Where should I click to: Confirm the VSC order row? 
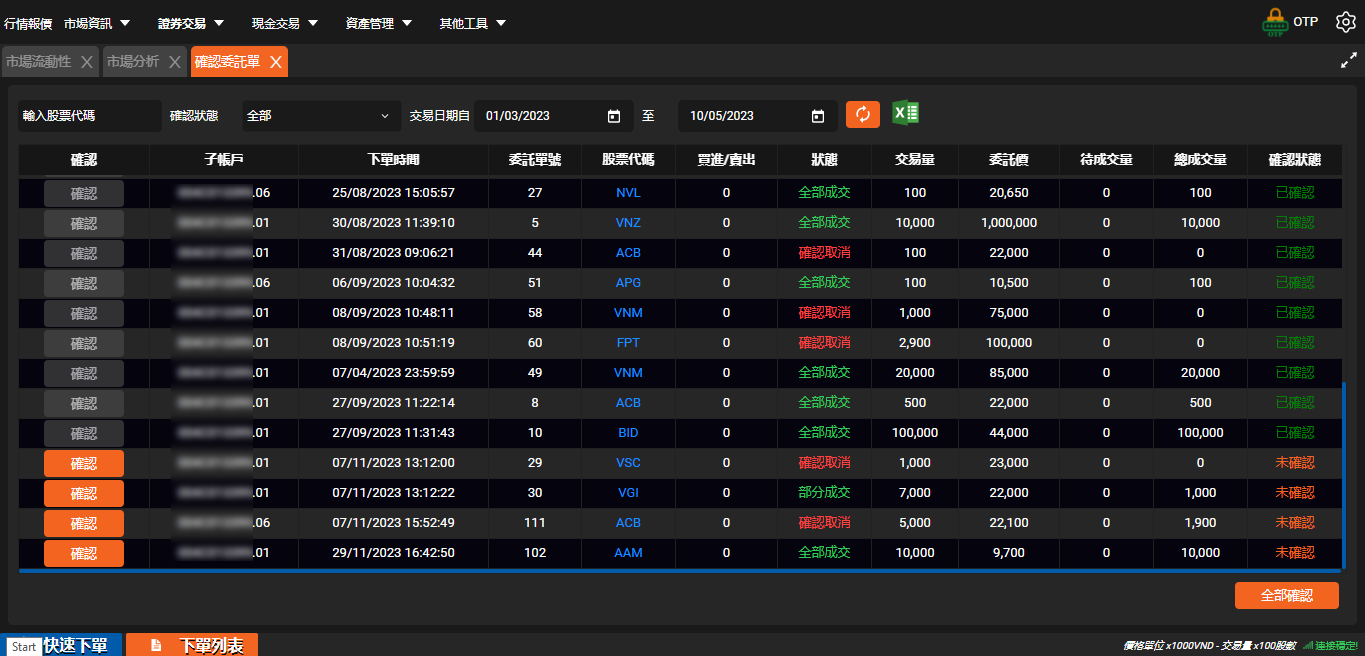[x=84, y=463]
